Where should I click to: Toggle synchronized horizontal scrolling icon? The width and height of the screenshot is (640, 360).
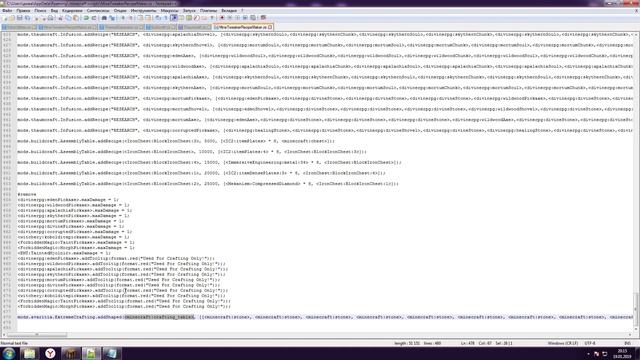coord(148,18)
